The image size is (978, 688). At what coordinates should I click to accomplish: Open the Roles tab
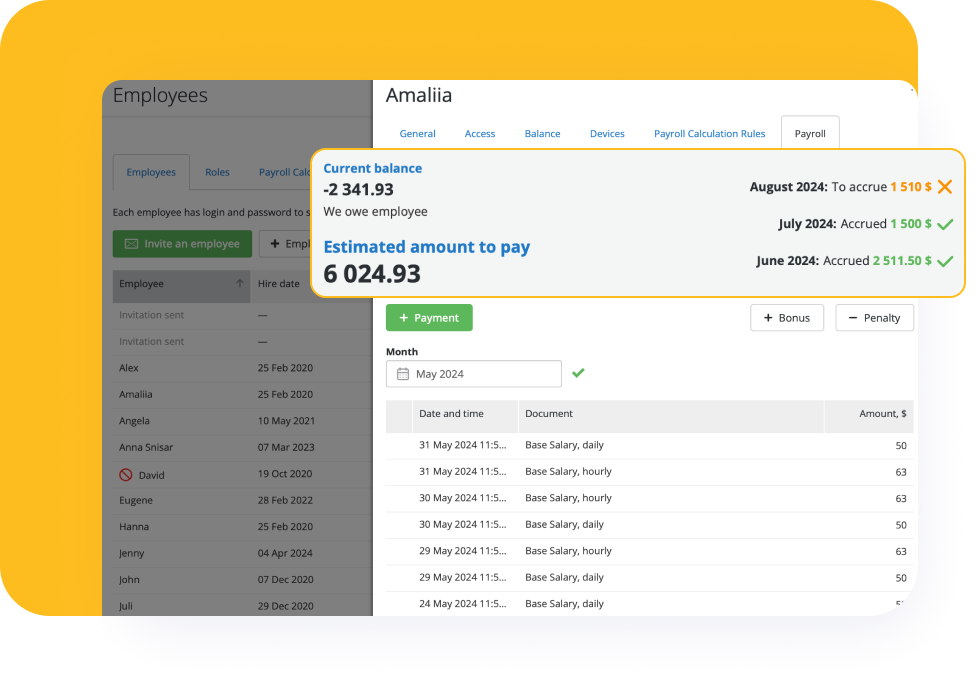[217, 172]
